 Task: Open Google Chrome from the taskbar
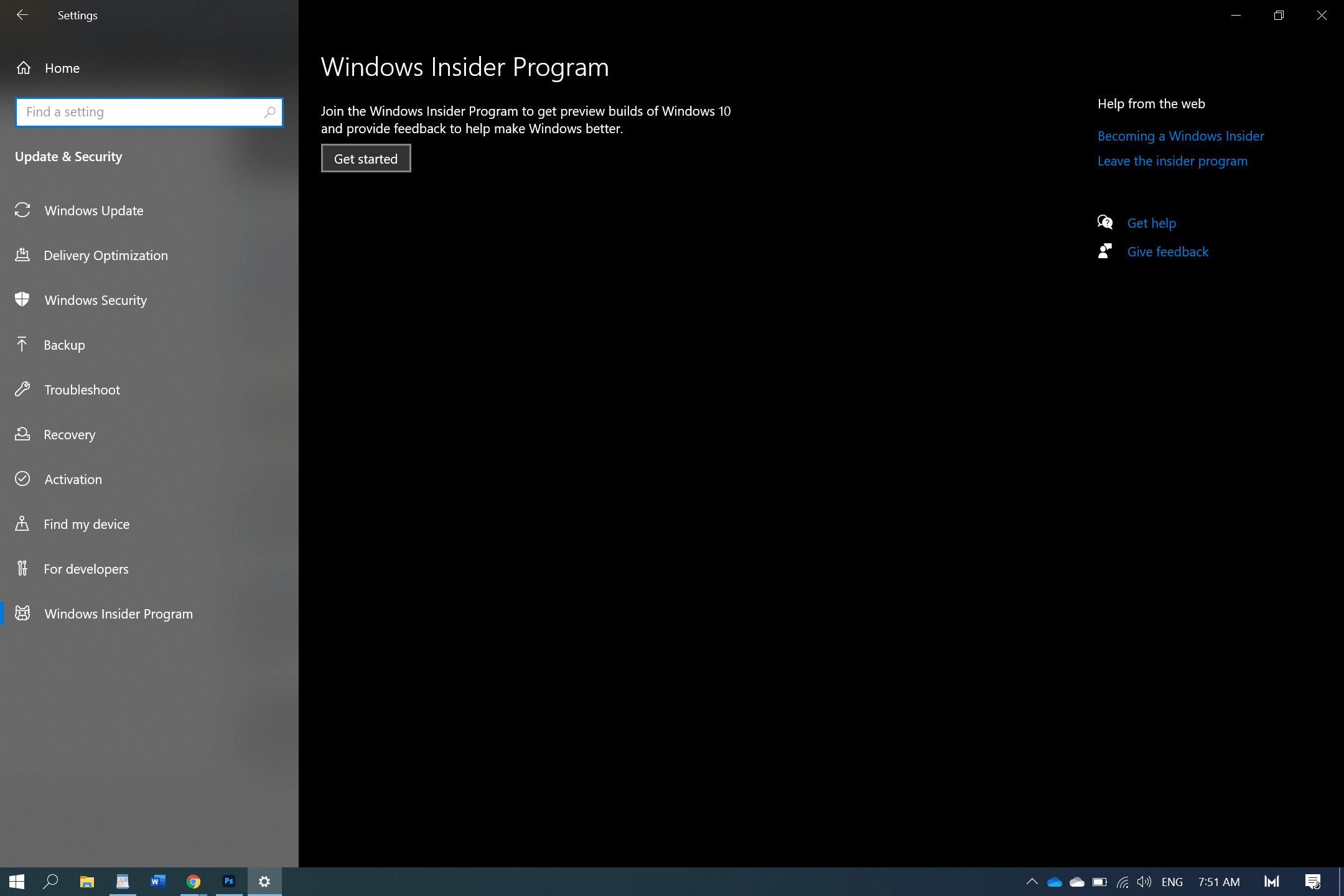coord(194,882)
